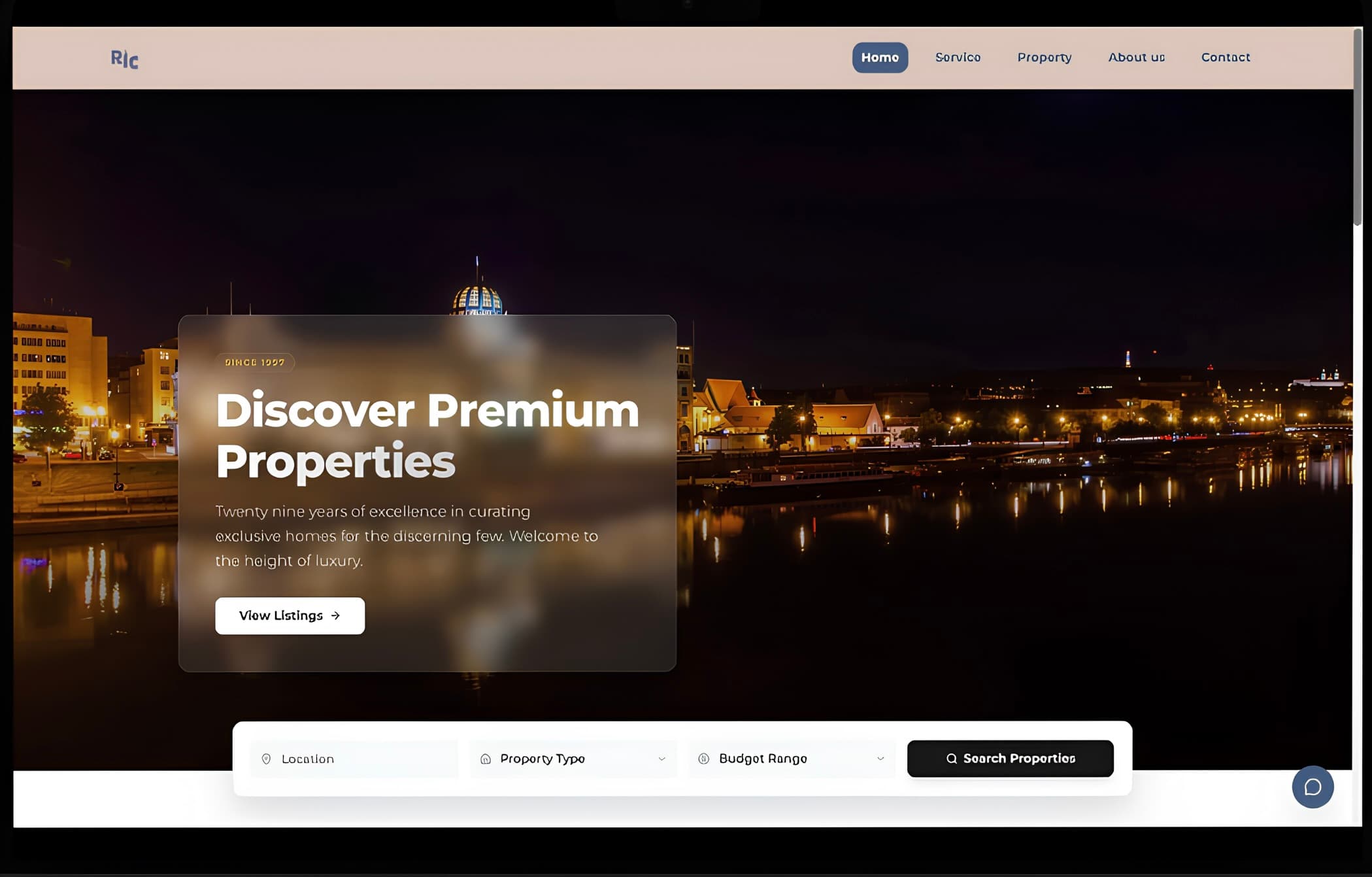Open the About us section
1372x877 pixels.
click(1136, 58)
